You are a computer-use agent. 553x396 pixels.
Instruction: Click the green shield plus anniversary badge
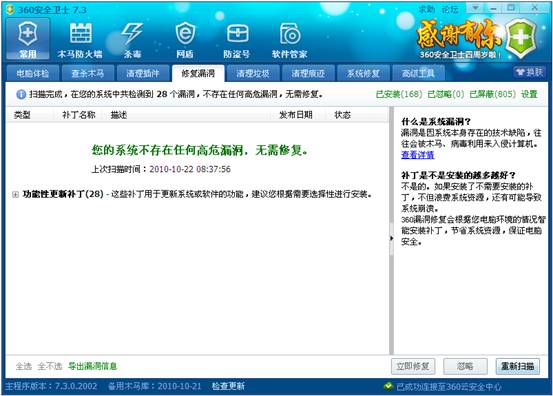click(521, 38)
